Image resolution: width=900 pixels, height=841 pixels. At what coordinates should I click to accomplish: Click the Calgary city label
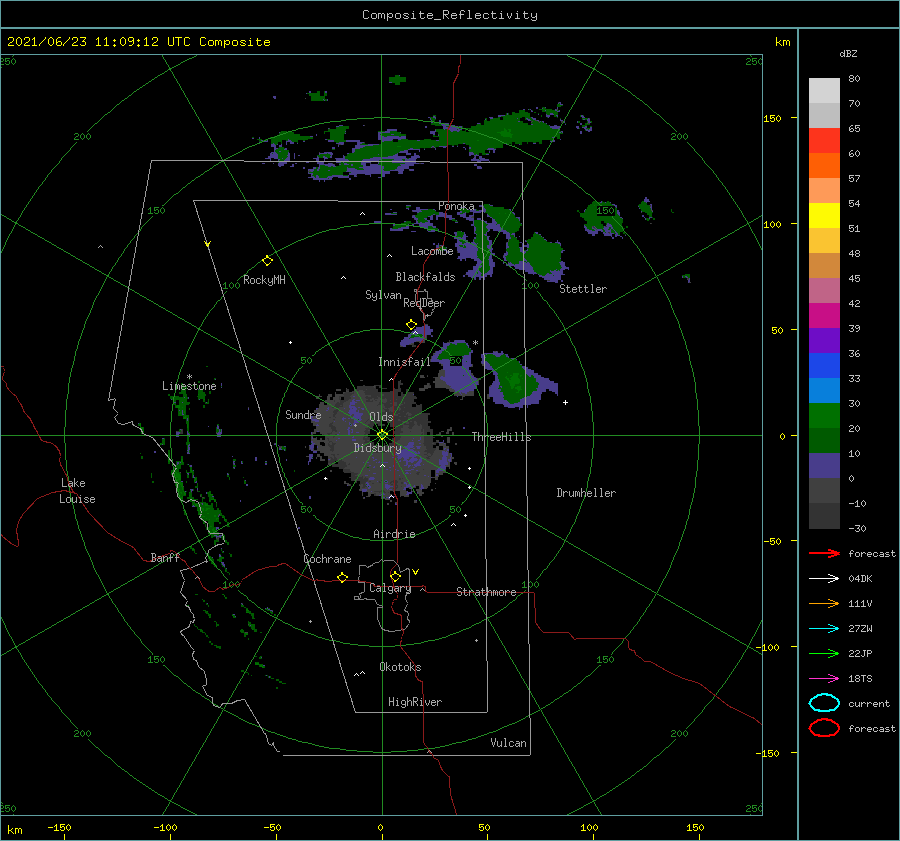point(390,588)
